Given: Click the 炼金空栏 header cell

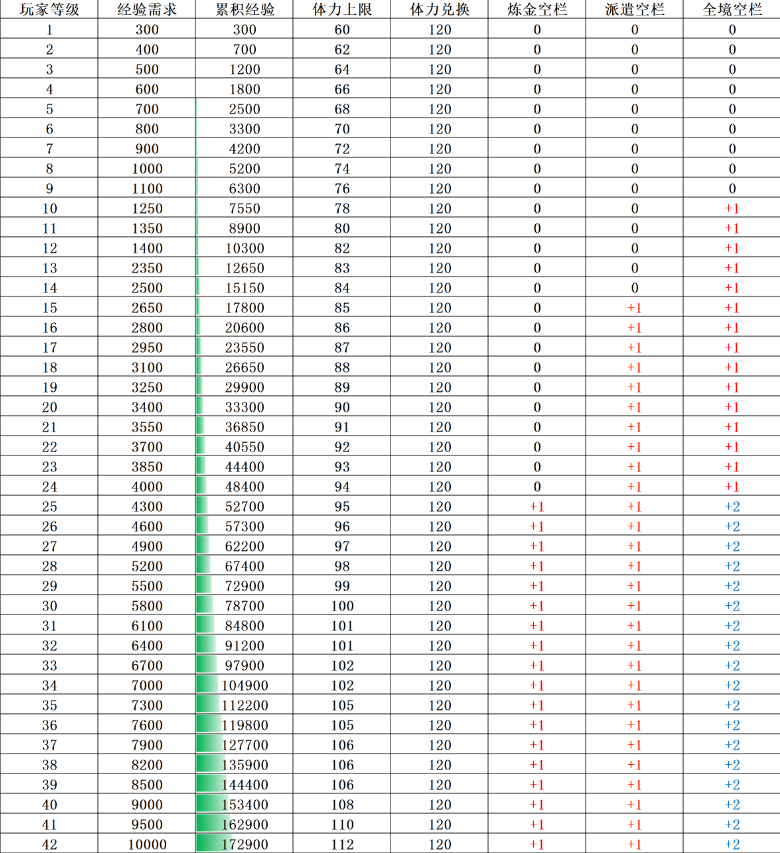Looking at the screenshot, I should point(537,9).
